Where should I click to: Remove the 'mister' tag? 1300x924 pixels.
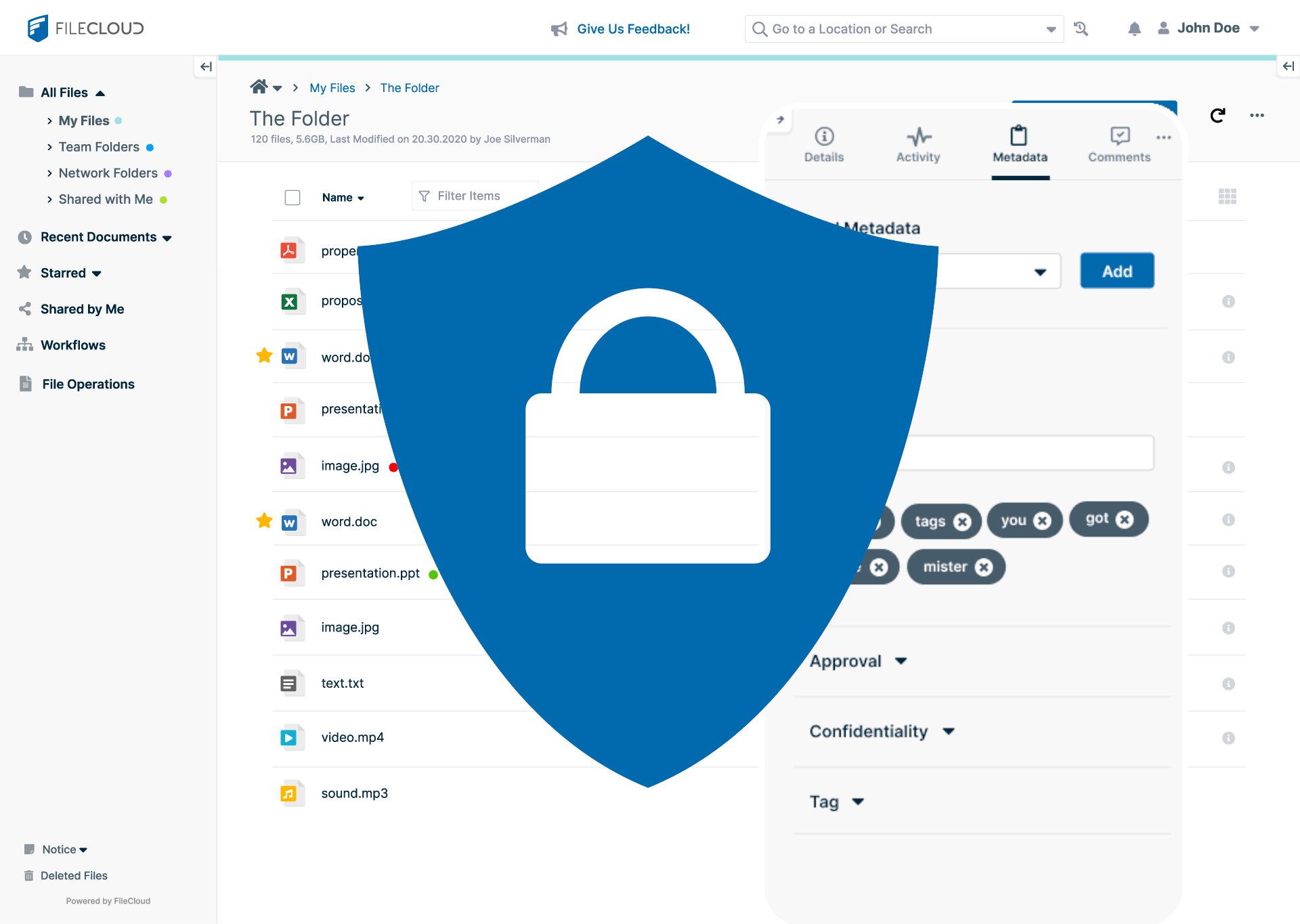pos(984,567)
